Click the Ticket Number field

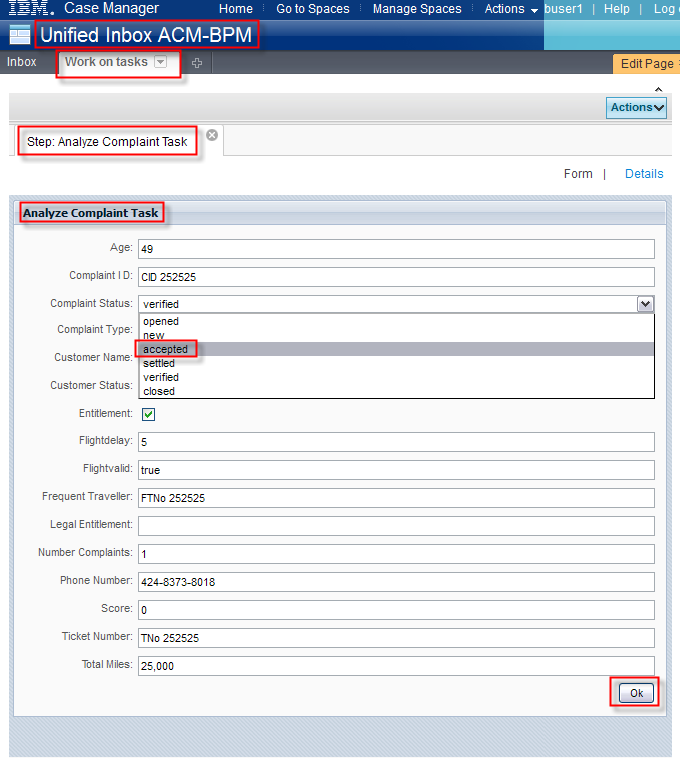click(396, 638)
